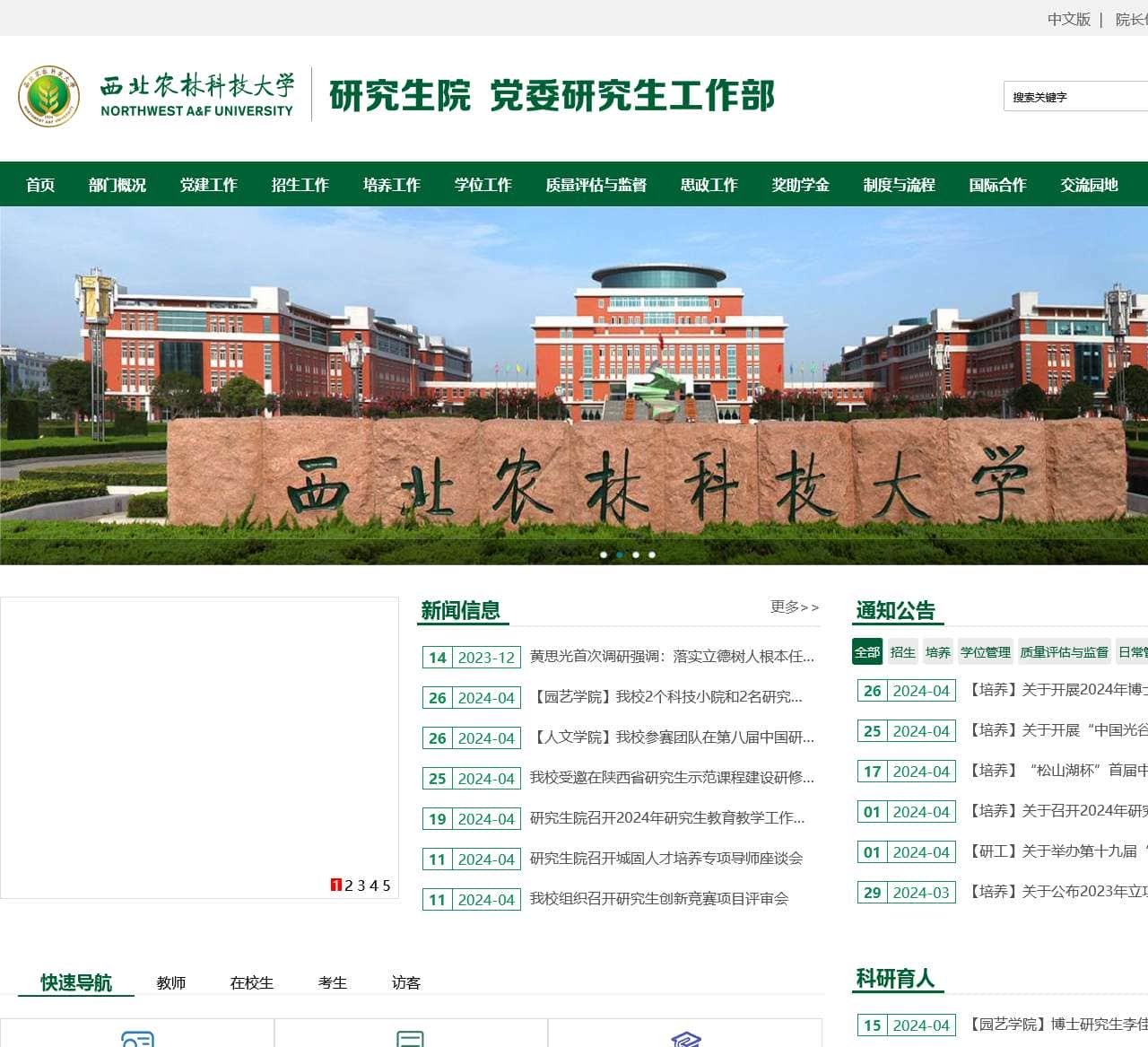This screenshot has height=1047, width=1148.
Task: Select page 3 of the news slider
Action: click(x=361, y=886)
